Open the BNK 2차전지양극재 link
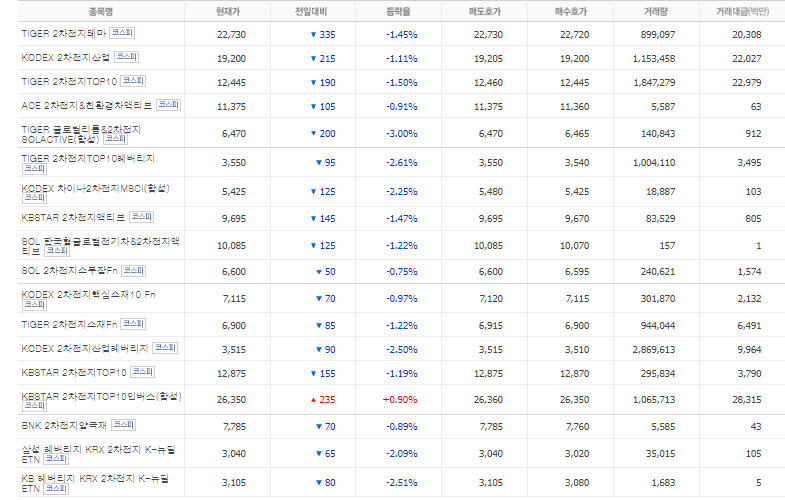Image resolution: width=785 pixels, height=500 pixels. pos(64,426)
